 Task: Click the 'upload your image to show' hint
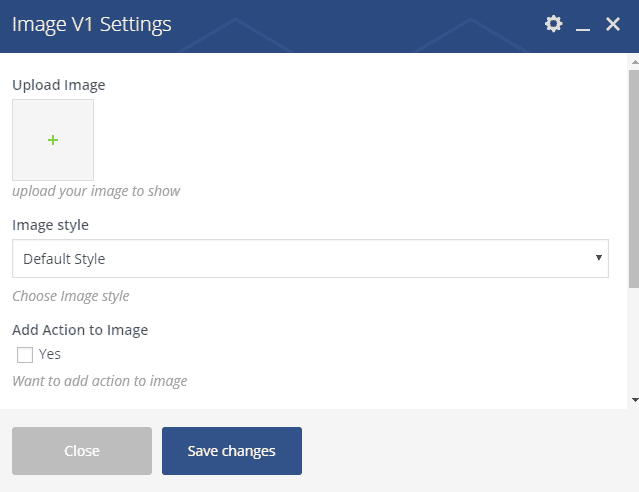coord(96,191)
